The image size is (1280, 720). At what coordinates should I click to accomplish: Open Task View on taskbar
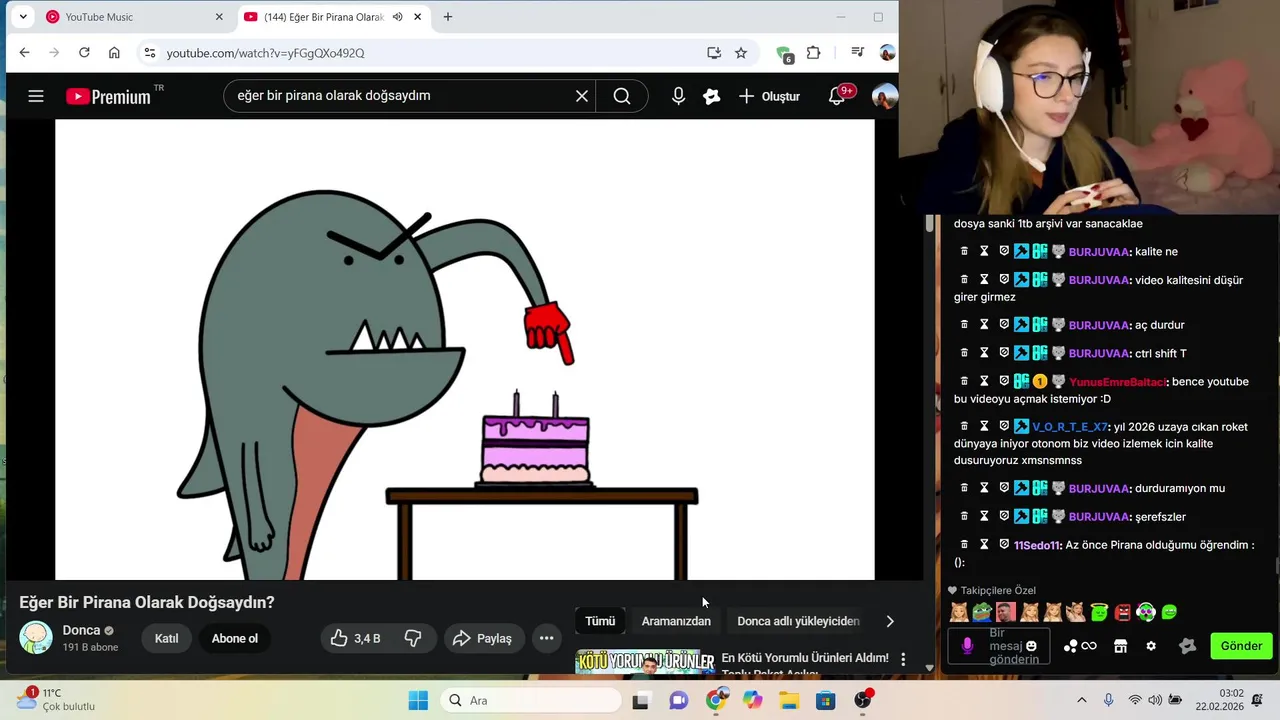pos(640,700)
